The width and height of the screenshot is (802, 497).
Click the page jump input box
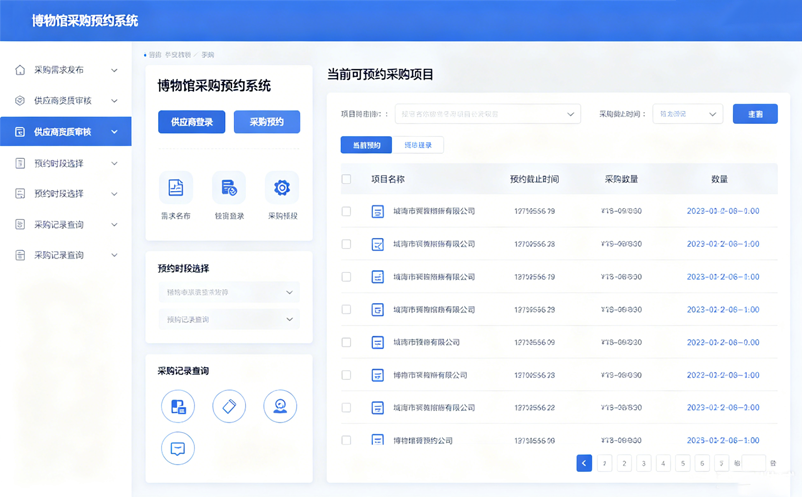click(753, 463)
